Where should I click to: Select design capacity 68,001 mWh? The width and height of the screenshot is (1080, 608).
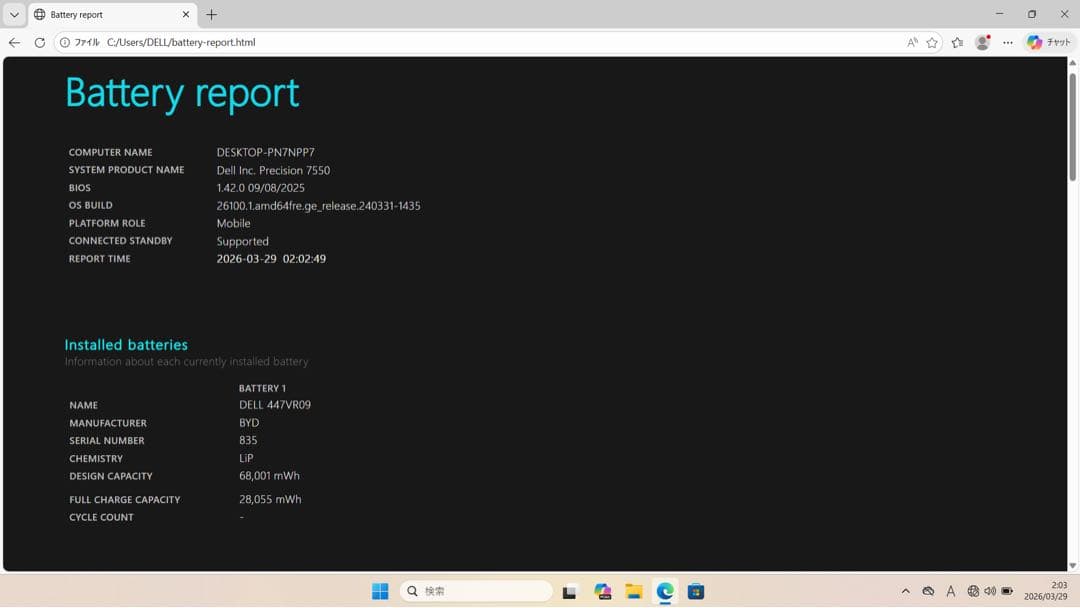(x=269, y=476)
